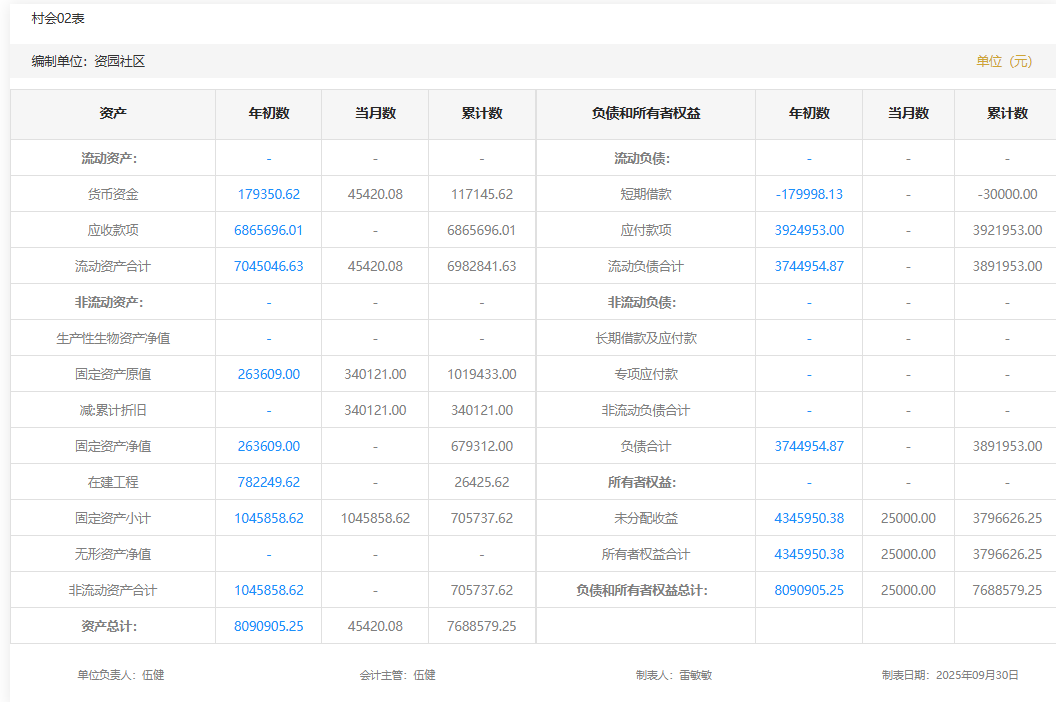Click the 固定资产原值 年初数 link
Screen dimensions: 1056x702
click(x=268, y=374)
